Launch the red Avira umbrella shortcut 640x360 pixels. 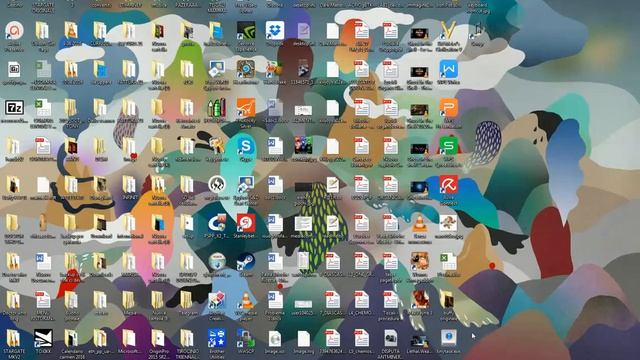(448, 184)
